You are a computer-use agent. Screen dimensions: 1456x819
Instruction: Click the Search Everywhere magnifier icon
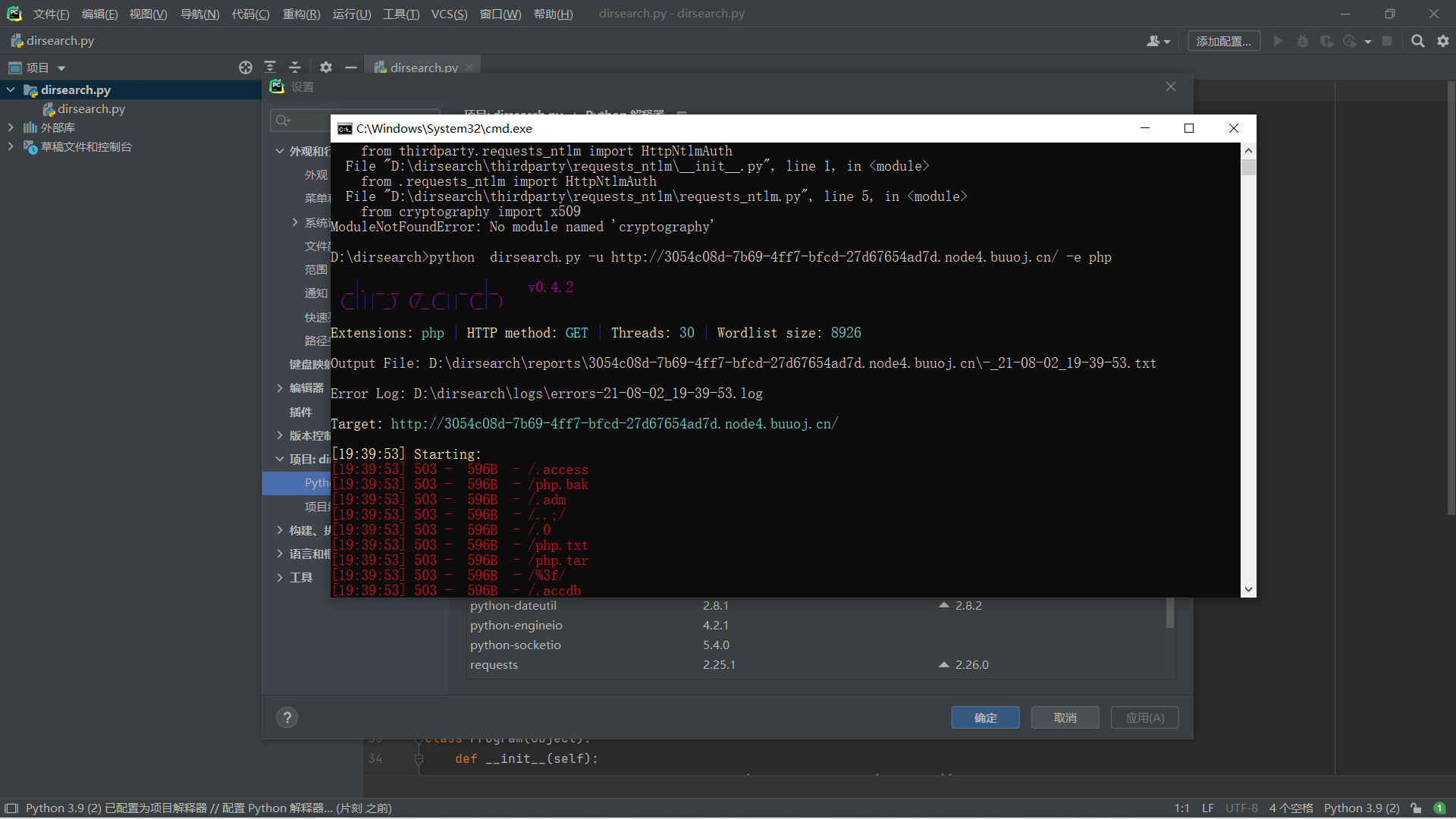1417,41
